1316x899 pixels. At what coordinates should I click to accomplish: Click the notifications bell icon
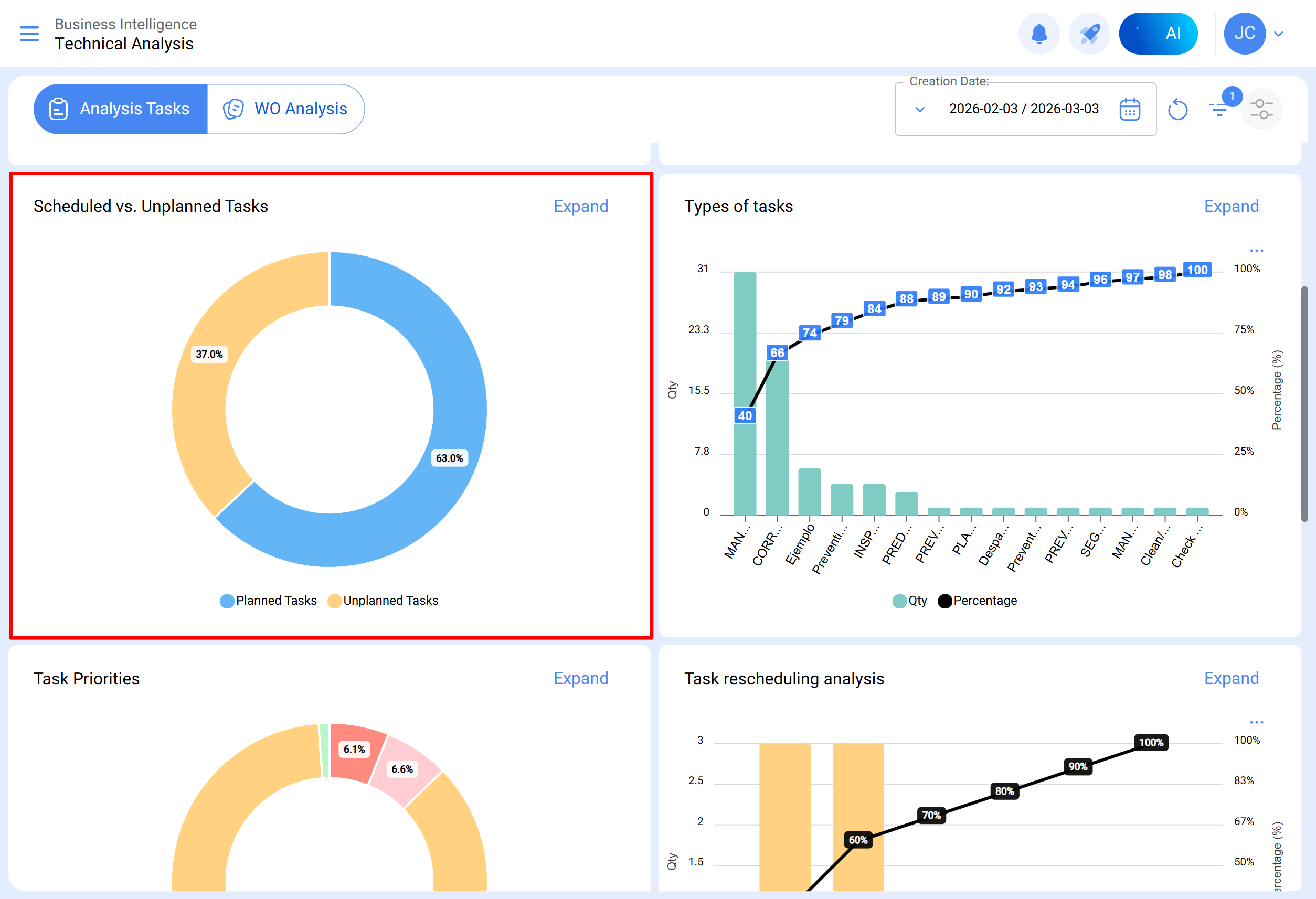(1038, 34)
